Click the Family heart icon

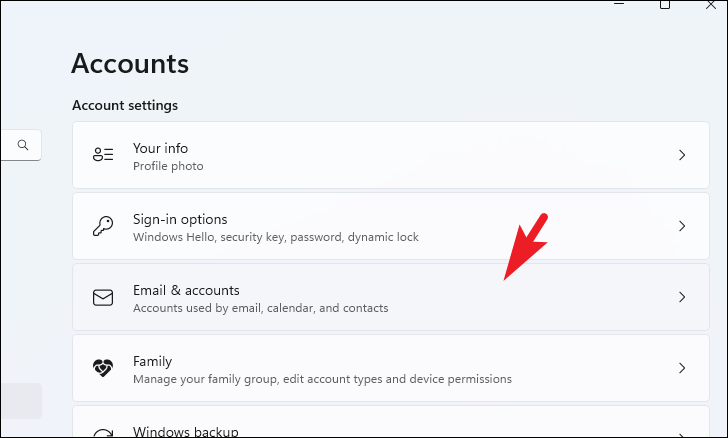[x=103, y=368]
